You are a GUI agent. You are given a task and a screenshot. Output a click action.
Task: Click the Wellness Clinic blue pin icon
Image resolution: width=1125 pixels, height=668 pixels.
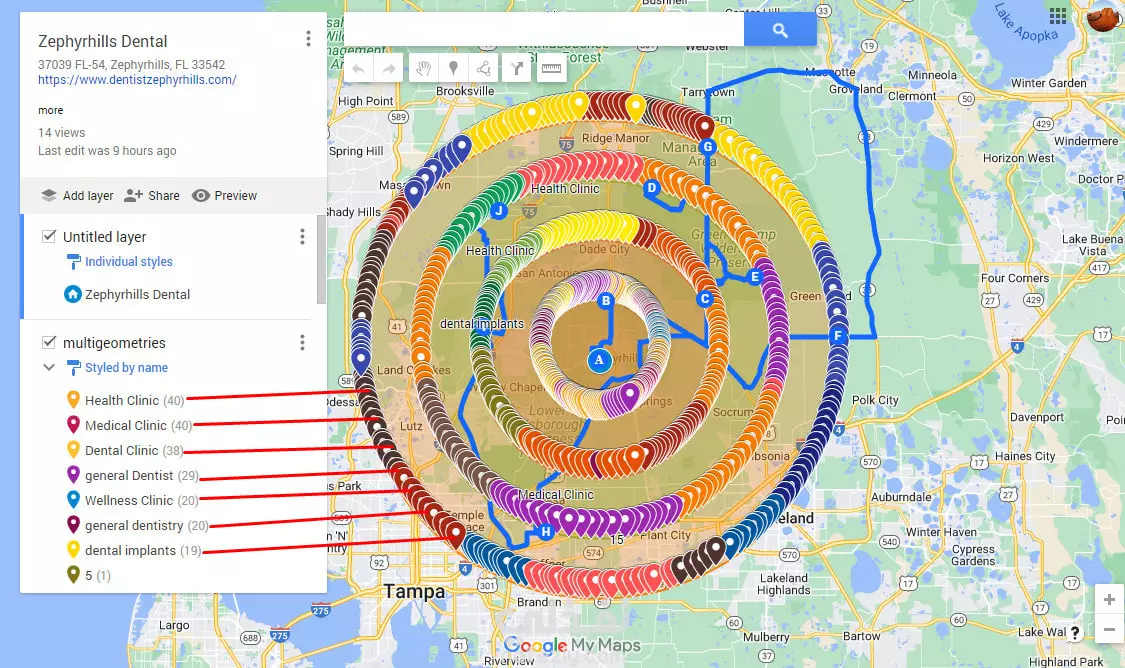(72, 500)
